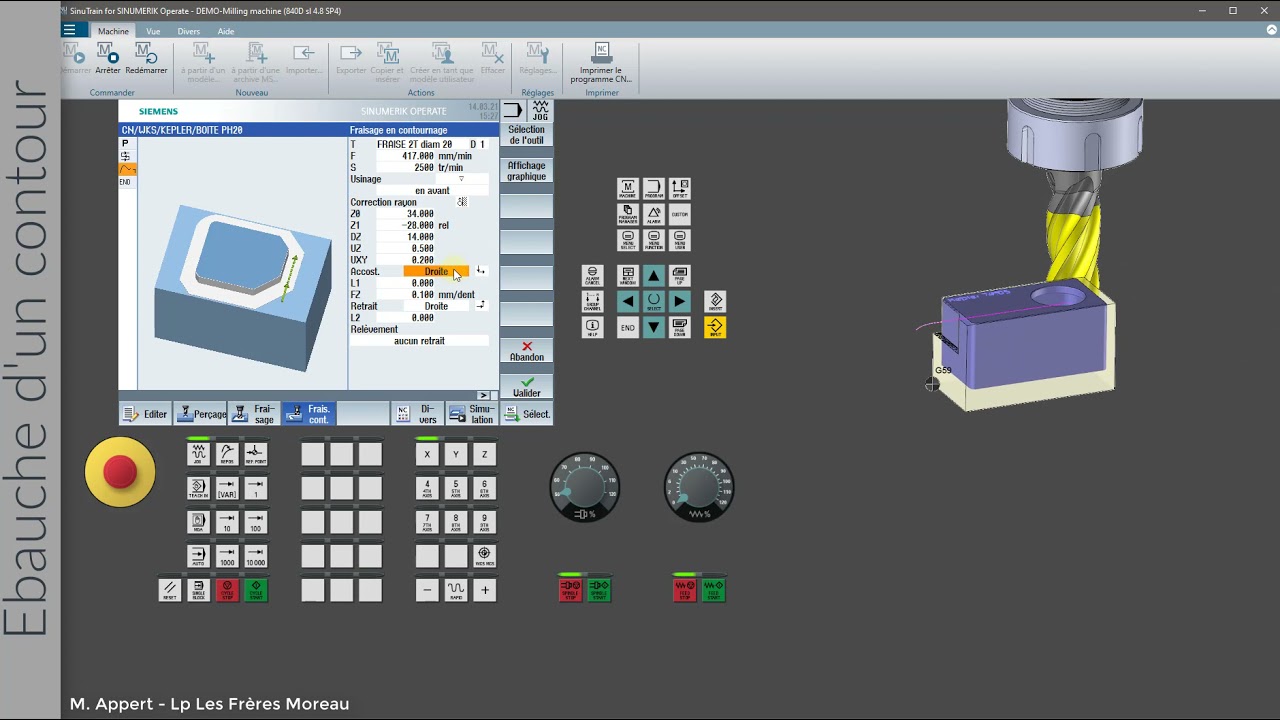Click the Editer softkey
Image resolution: width=1280 pixels, height=720 pixels.
click(146, 414)
